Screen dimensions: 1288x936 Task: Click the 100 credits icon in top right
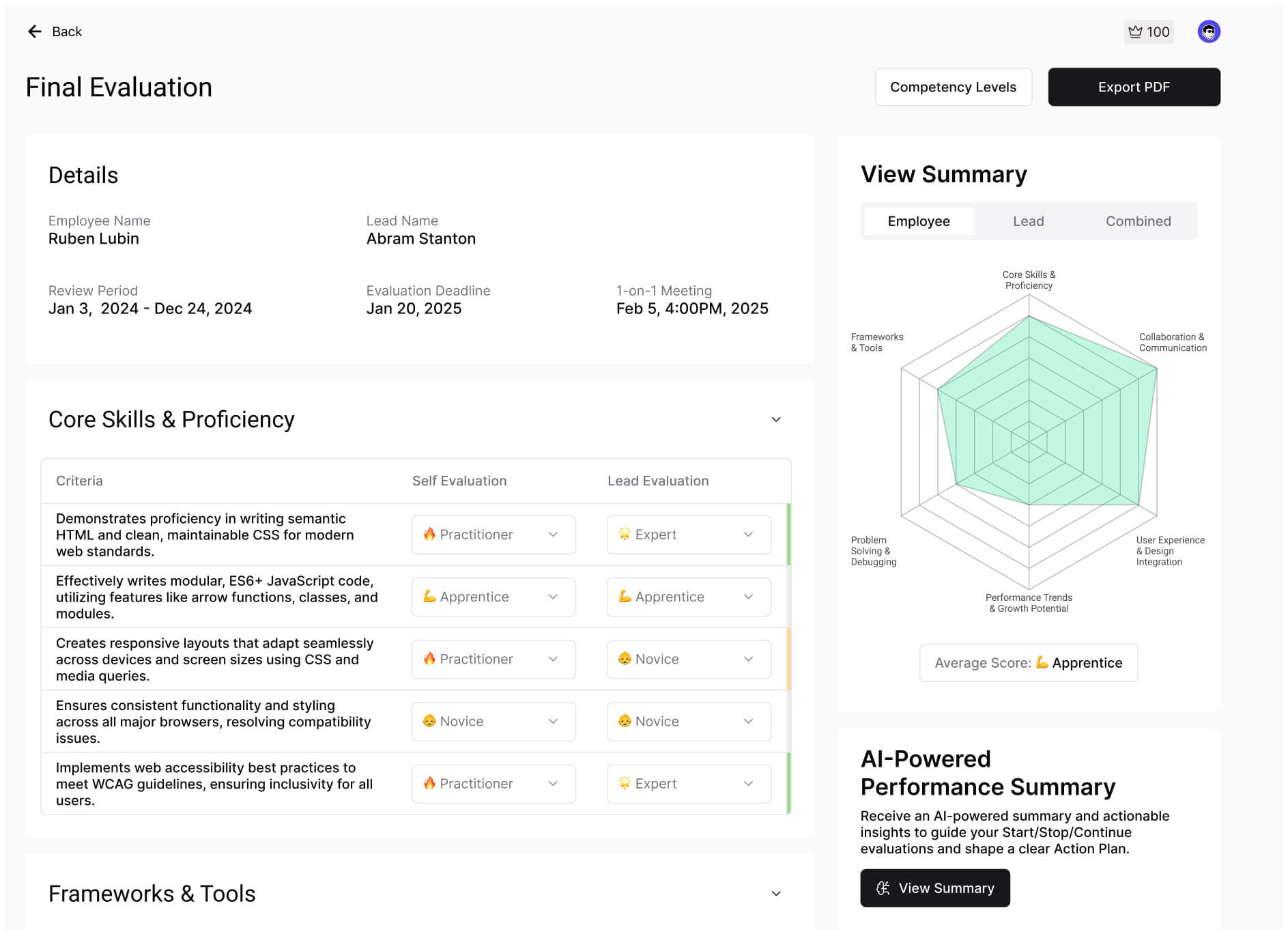(1135, 31)
